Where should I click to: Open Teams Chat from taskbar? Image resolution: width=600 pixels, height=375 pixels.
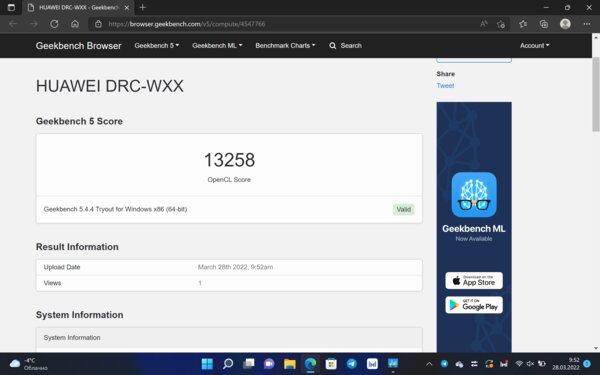tap(269, 364)
